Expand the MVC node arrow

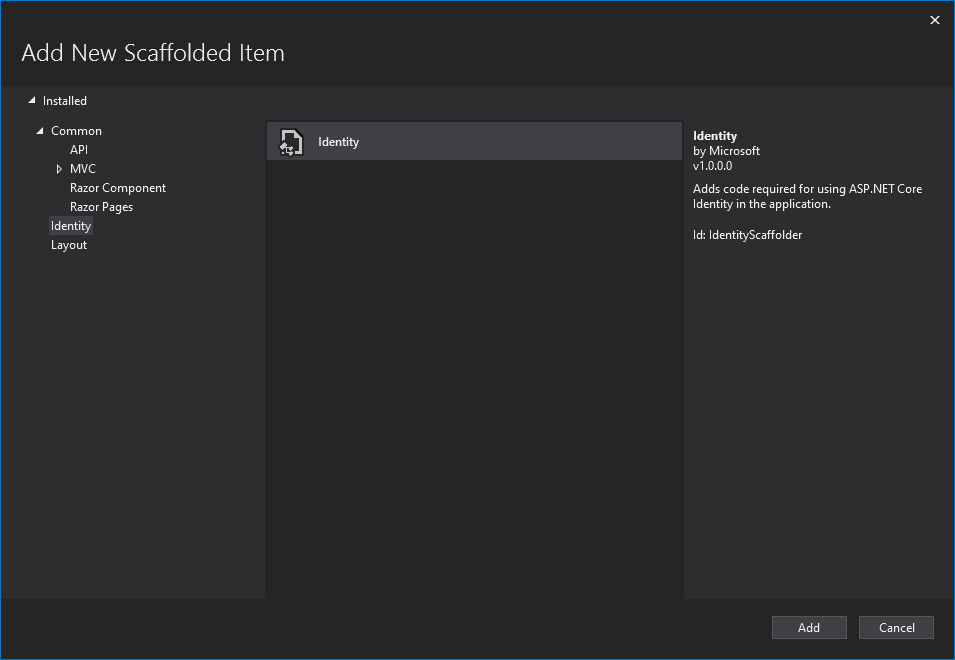[x=59, y=169]
